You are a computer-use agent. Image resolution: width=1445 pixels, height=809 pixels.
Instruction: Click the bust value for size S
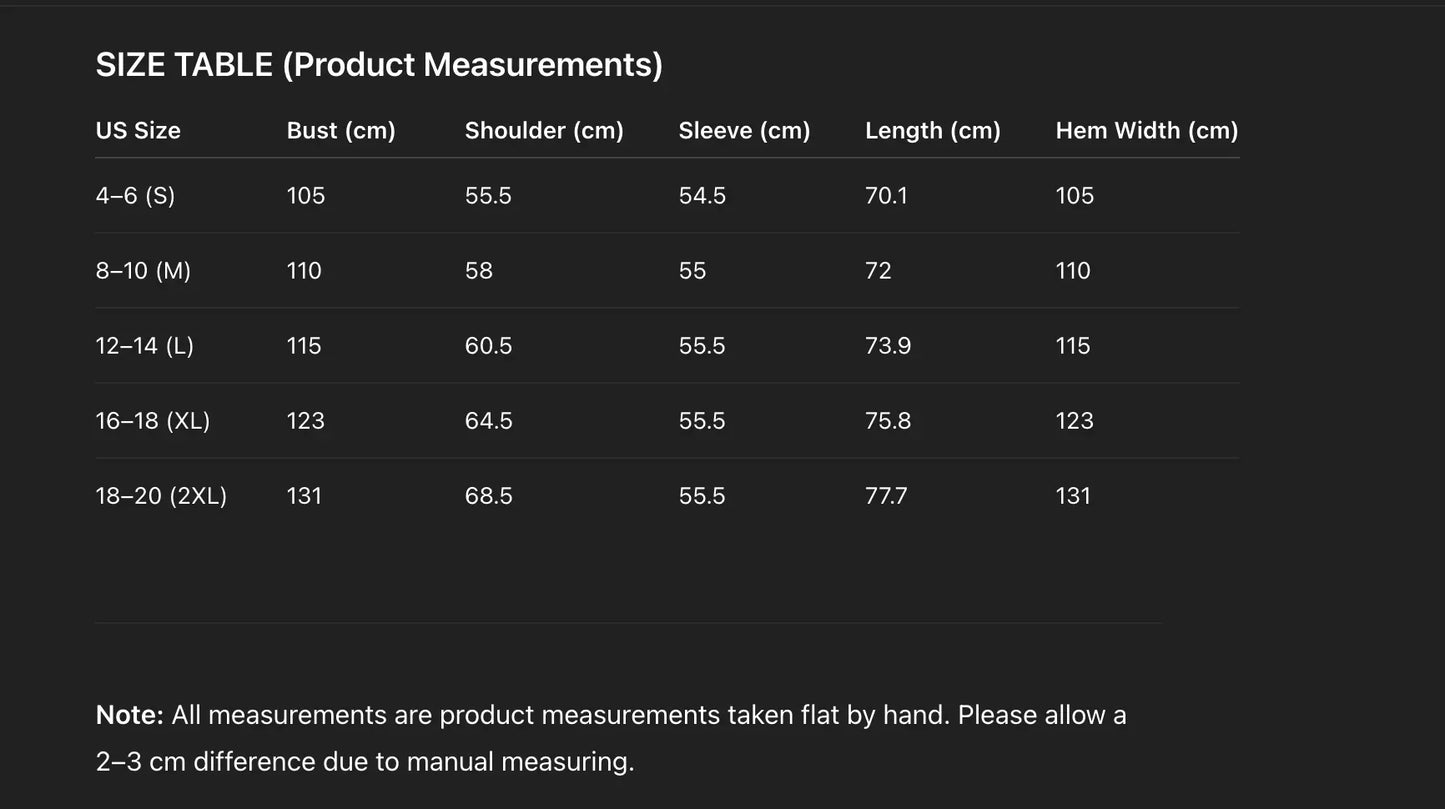306,196
